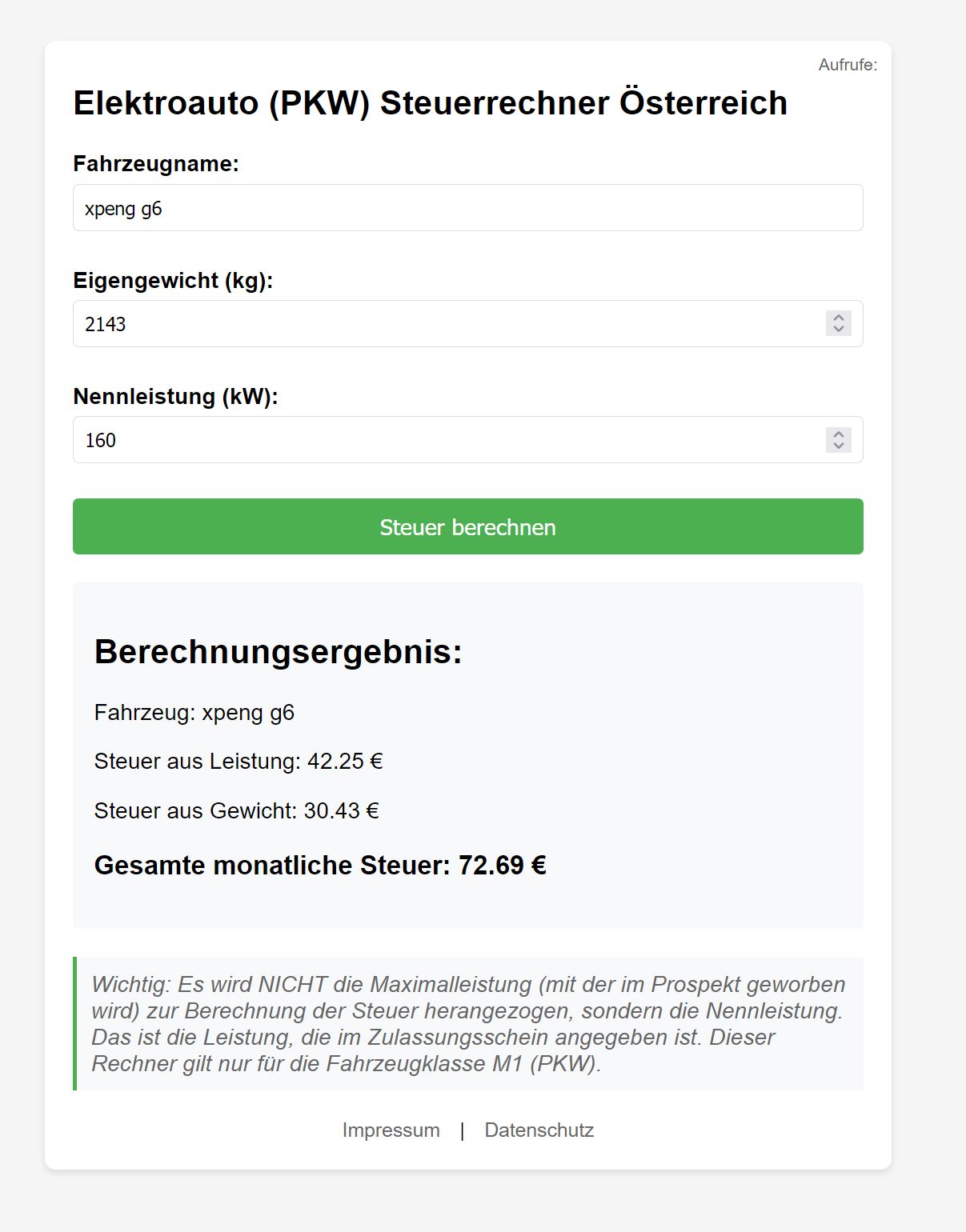Open the Datenschutz link
This screenshot has height=1232, width=966.
click(x=539, y=1130)
